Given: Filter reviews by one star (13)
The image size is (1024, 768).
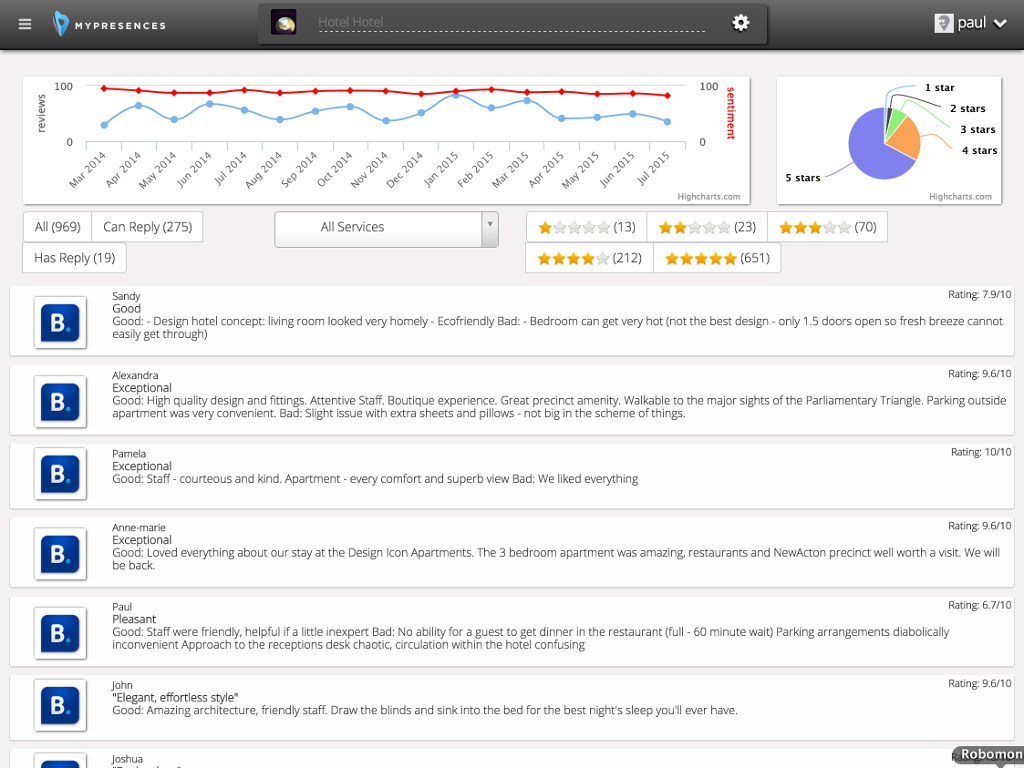Looking at the screenshot, I should pyautogui.click(x=586, y=227).
